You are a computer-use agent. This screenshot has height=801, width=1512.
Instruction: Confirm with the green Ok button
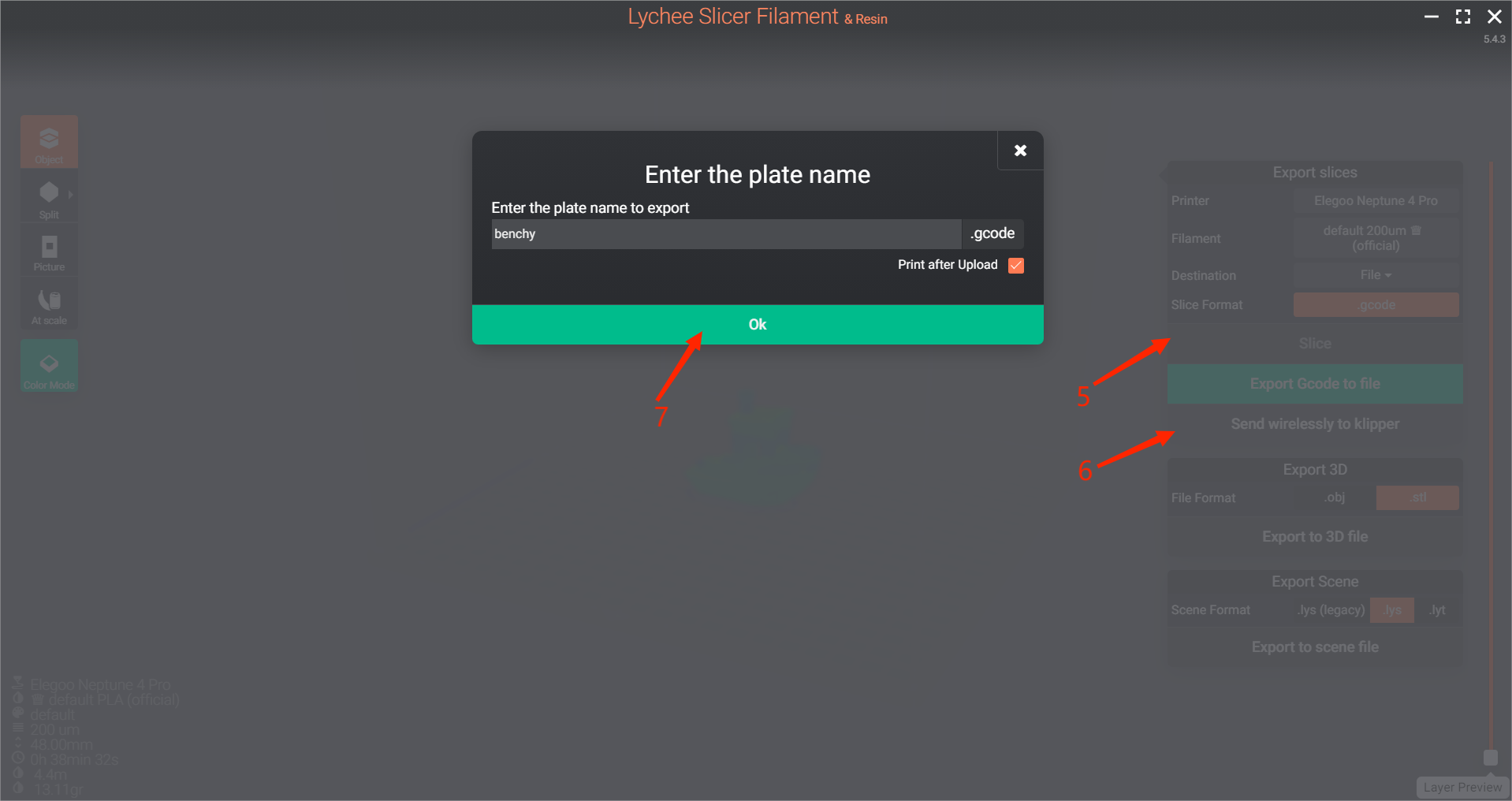(x=758, y=325)
